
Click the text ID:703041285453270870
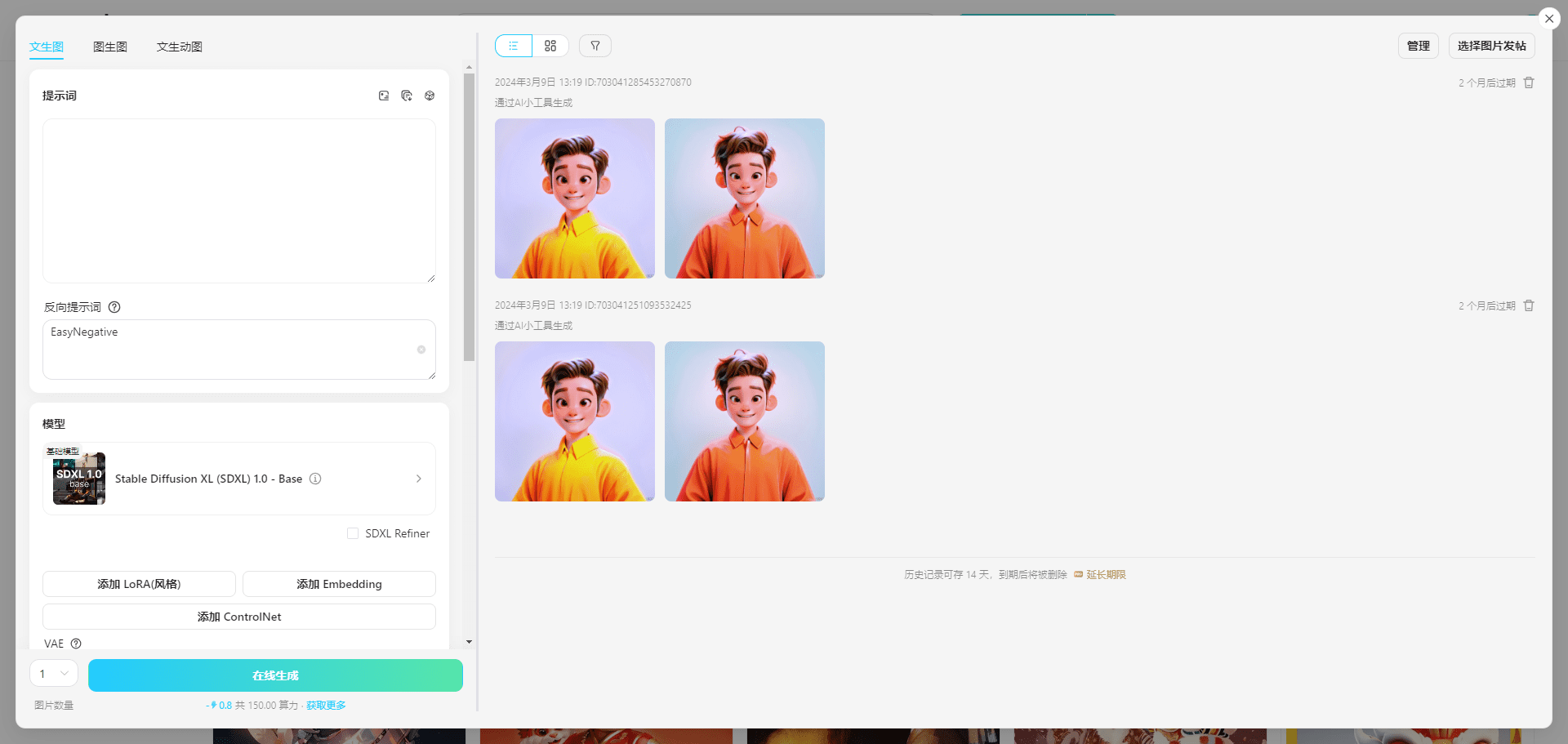[x=638, y=82]
